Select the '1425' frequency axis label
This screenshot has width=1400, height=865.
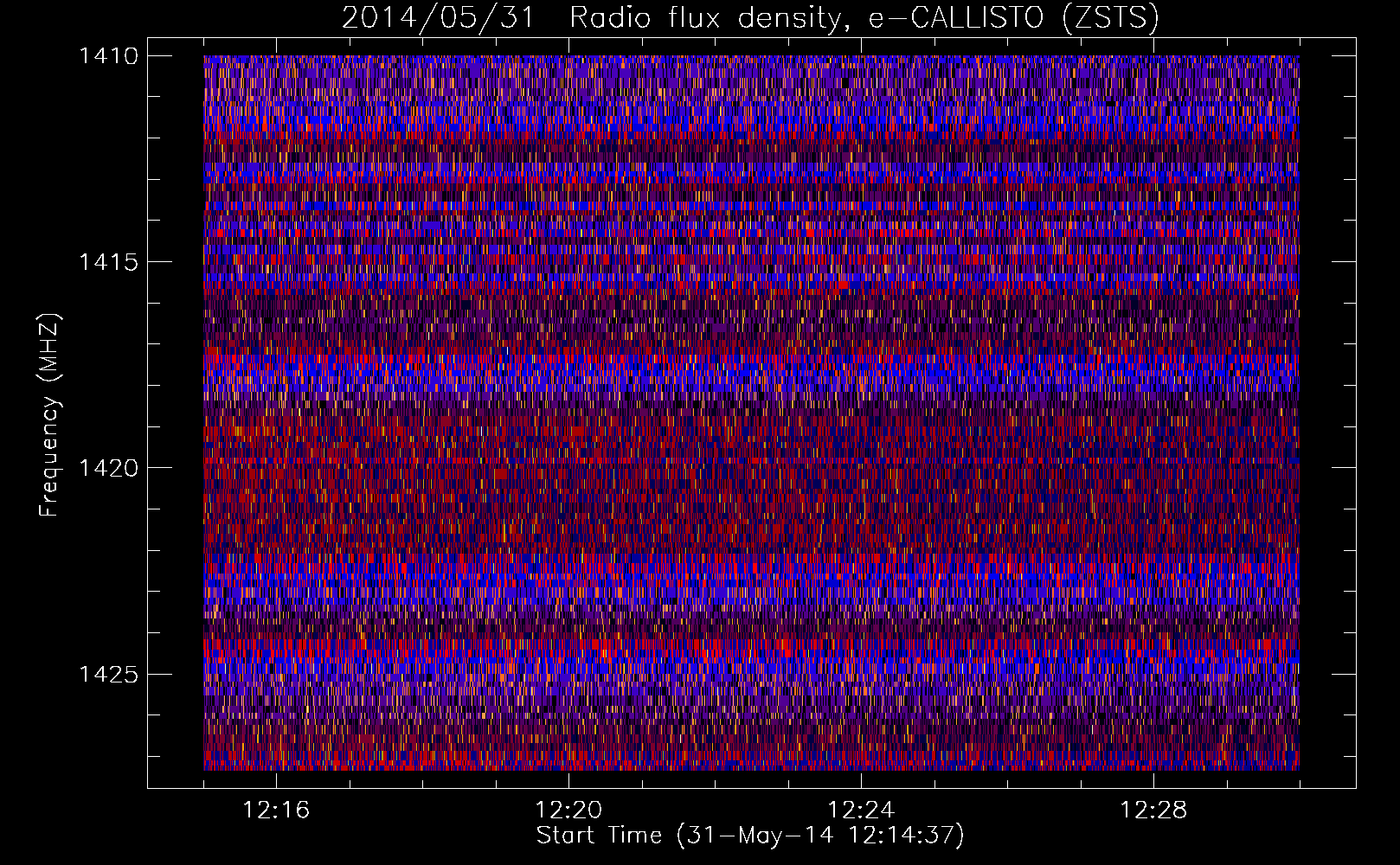point(108,674)
